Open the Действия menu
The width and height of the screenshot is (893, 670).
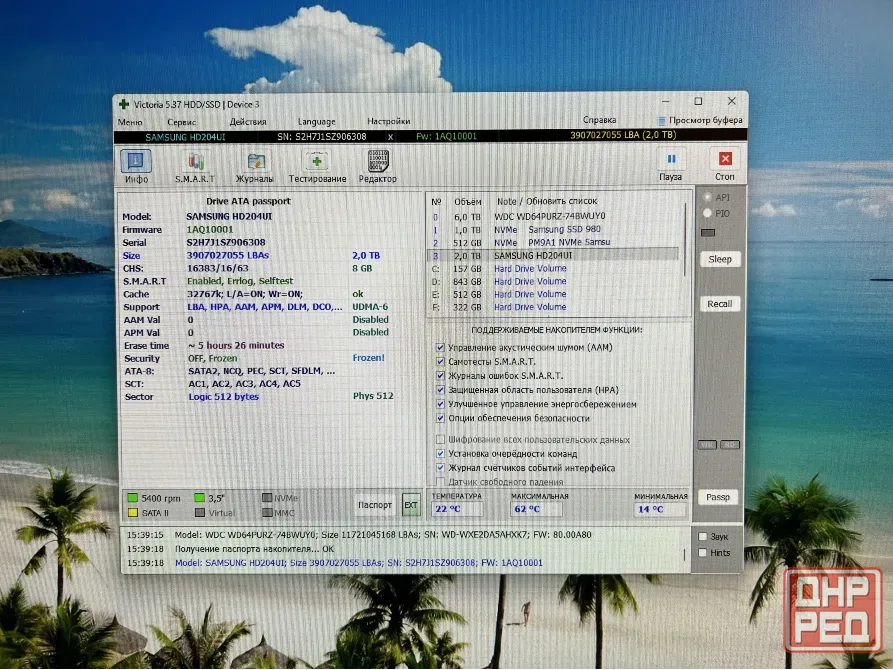[x=248, y=122]
